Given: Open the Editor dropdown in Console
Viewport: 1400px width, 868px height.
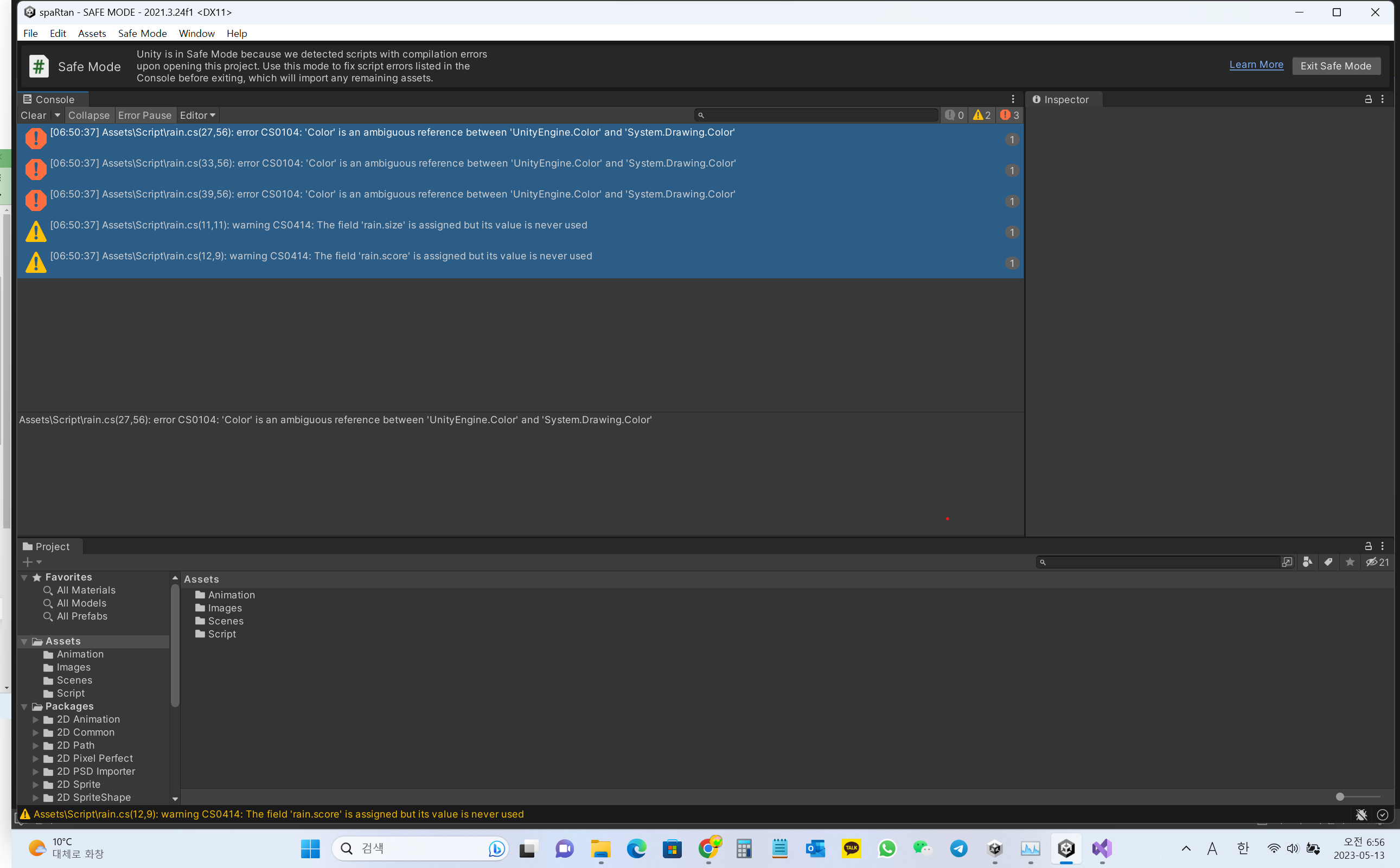Looking at the screenshot, I should coord(197,116).
